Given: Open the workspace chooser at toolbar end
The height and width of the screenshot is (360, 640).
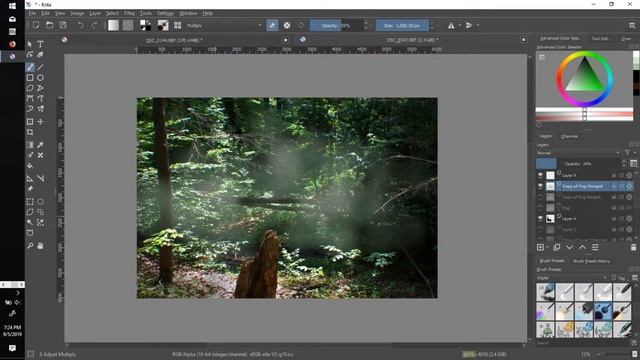Looking at the screenshot, I should 632,25.
